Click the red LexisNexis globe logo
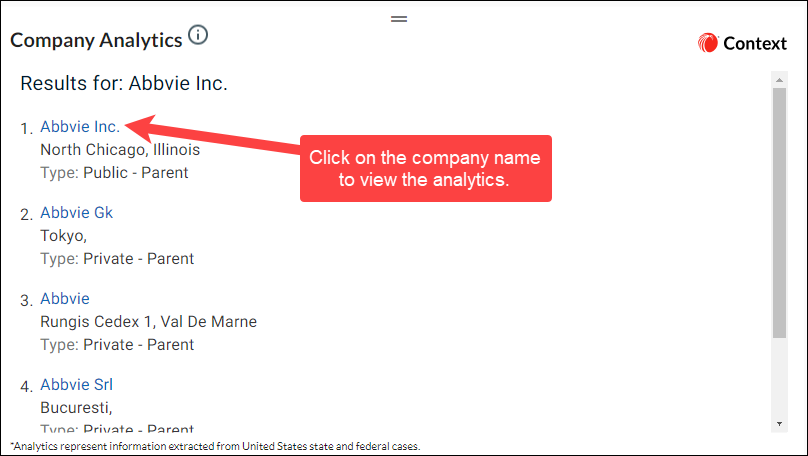Image resolution: width=808 pixels, height=456 pixels. 708,43
